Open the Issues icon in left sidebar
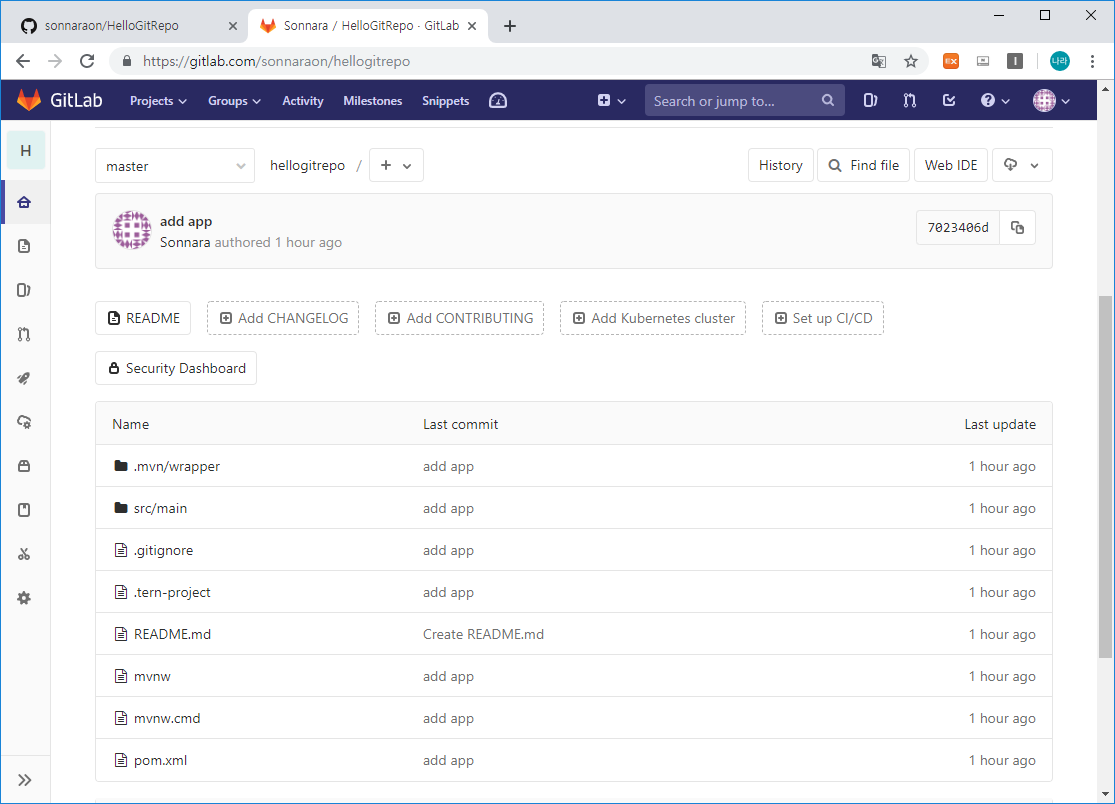The height and width of the screenshot is (804, 1115). [24, 290]
